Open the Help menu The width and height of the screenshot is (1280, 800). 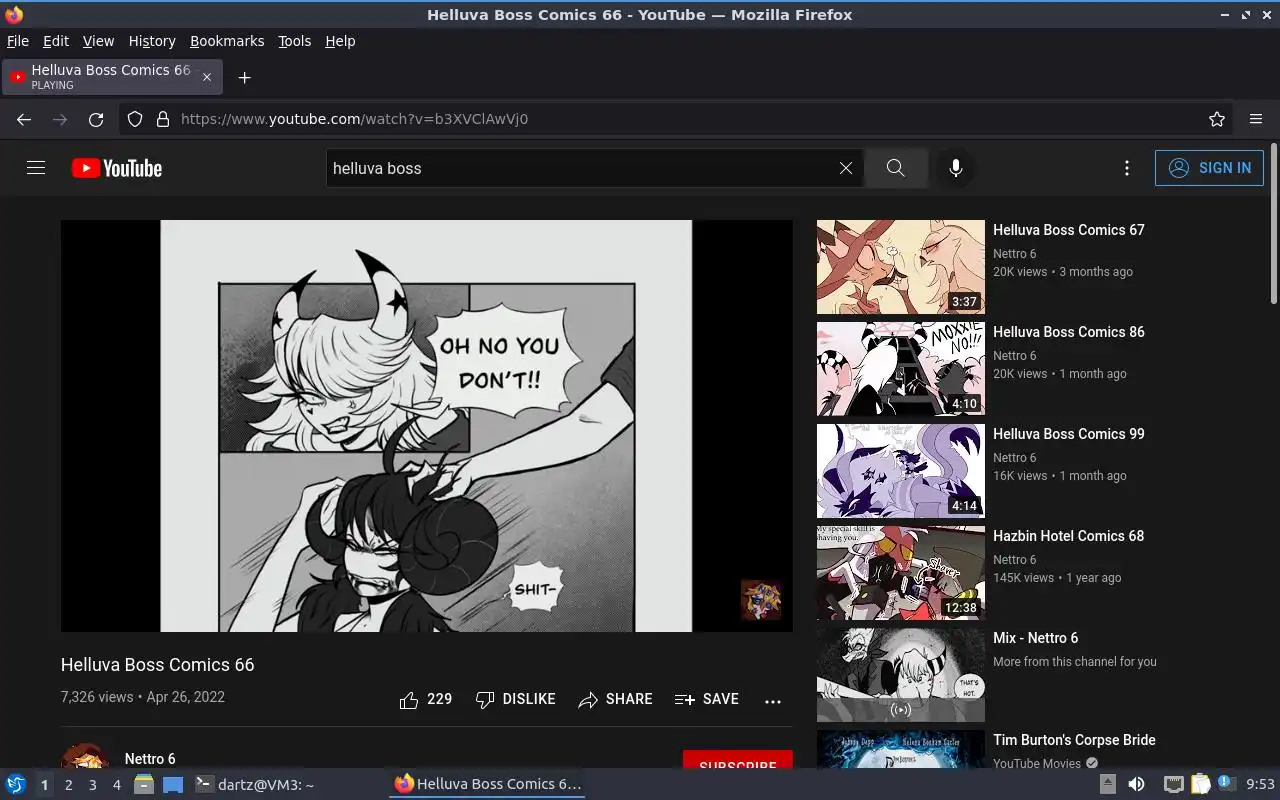[x=340, y=41]
